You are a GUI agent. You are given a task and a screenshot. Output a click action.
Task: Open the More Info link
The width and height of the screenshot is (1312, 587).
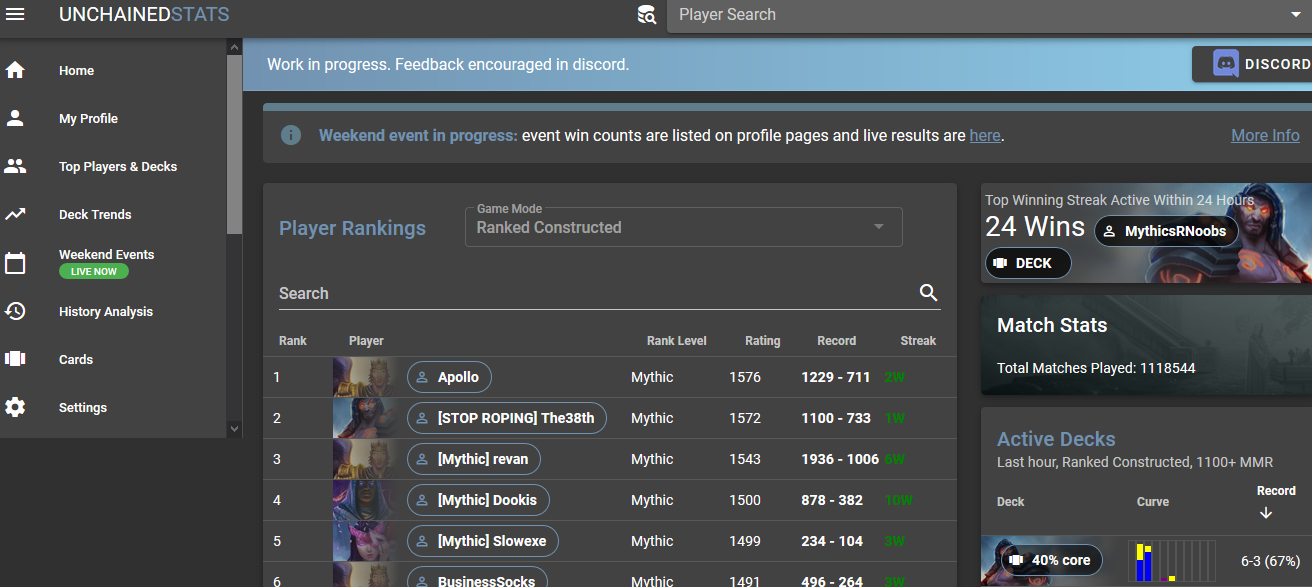coord(1265,135)
